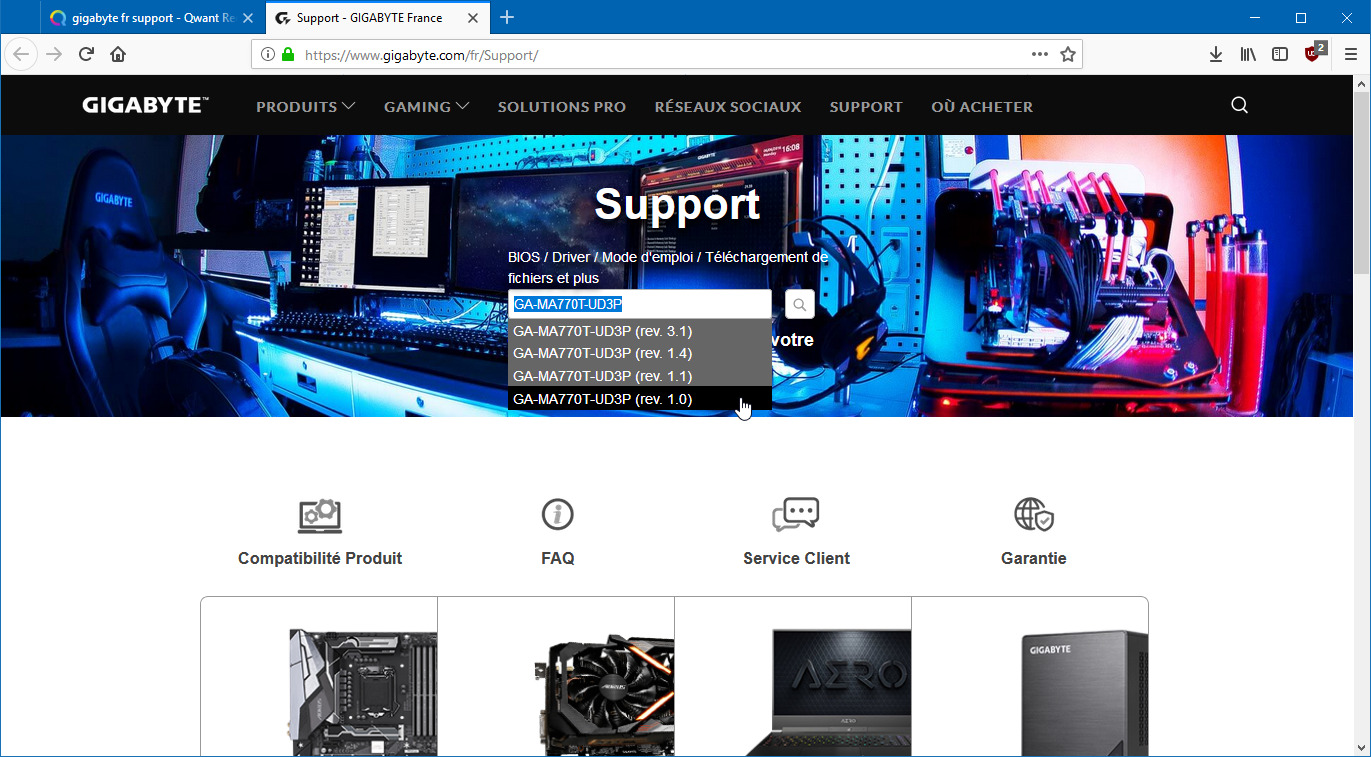Open the Garantie text link

(1034, 558)
